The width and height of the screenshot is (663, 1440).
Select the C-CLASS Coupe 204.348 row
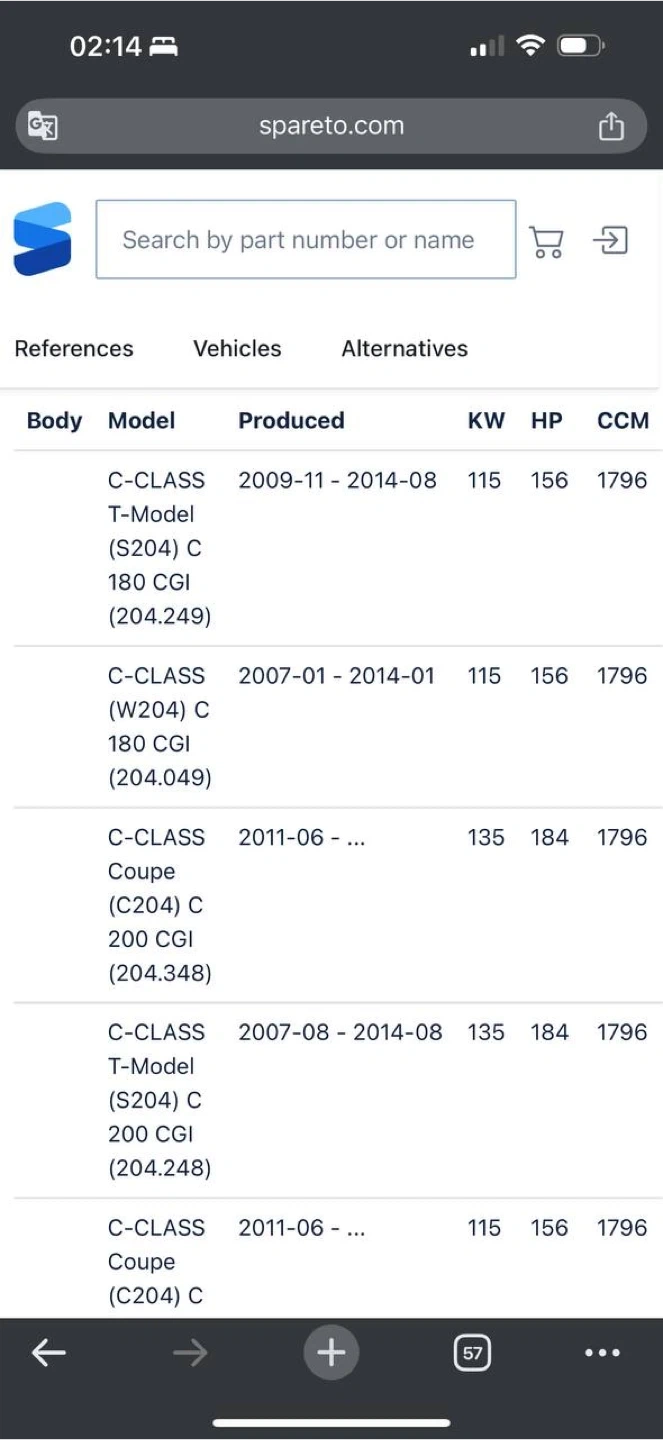160,905
